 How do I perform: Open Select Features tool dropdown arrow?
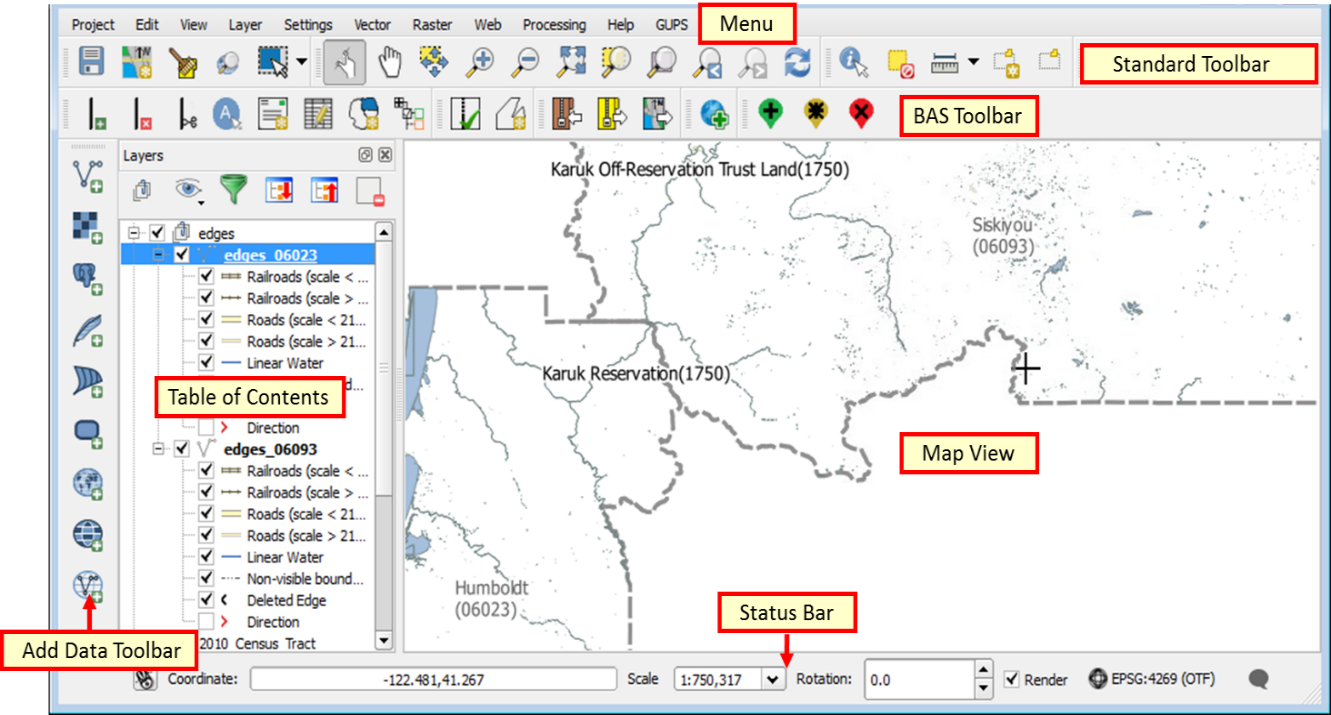pos(302,64)
